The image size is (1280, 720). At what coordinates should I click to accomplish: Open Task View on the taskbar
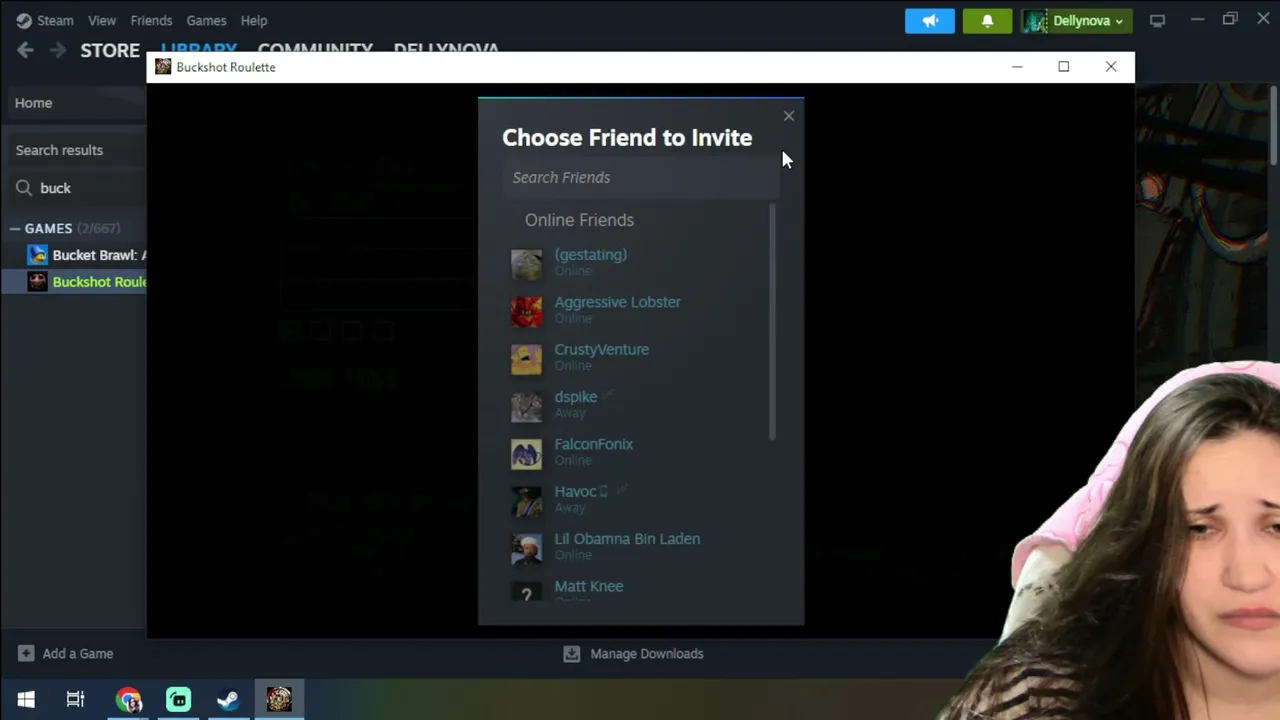coord(76,699)
